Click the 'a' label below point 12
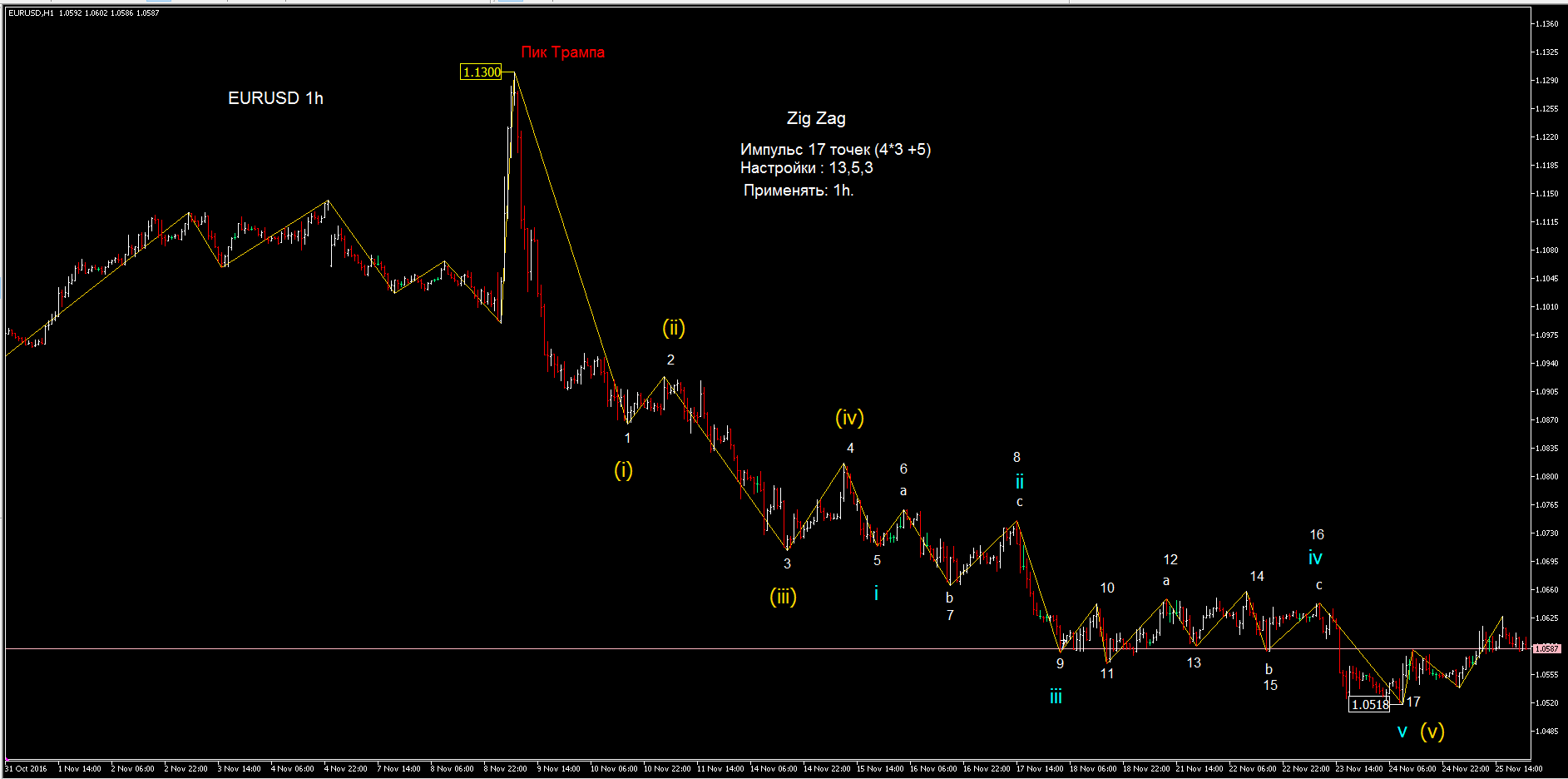1568x779 pixels. click(1166, 581)
